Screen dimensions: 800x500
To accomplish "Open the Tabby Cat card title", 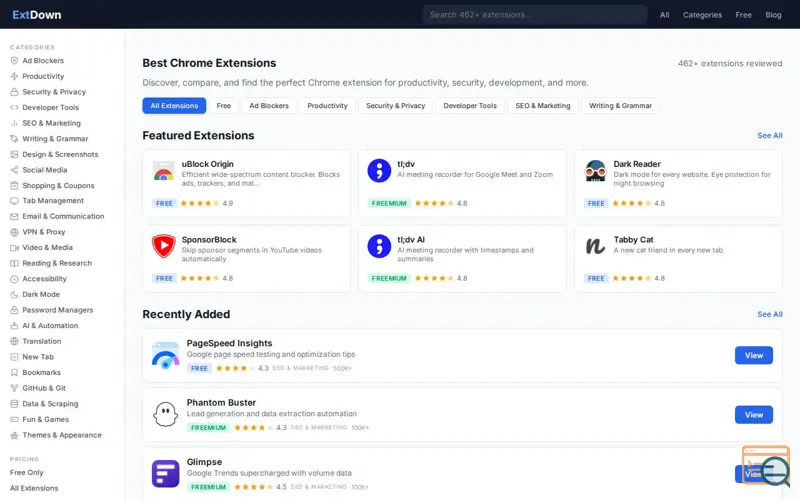I will click(x=633, y=240).
